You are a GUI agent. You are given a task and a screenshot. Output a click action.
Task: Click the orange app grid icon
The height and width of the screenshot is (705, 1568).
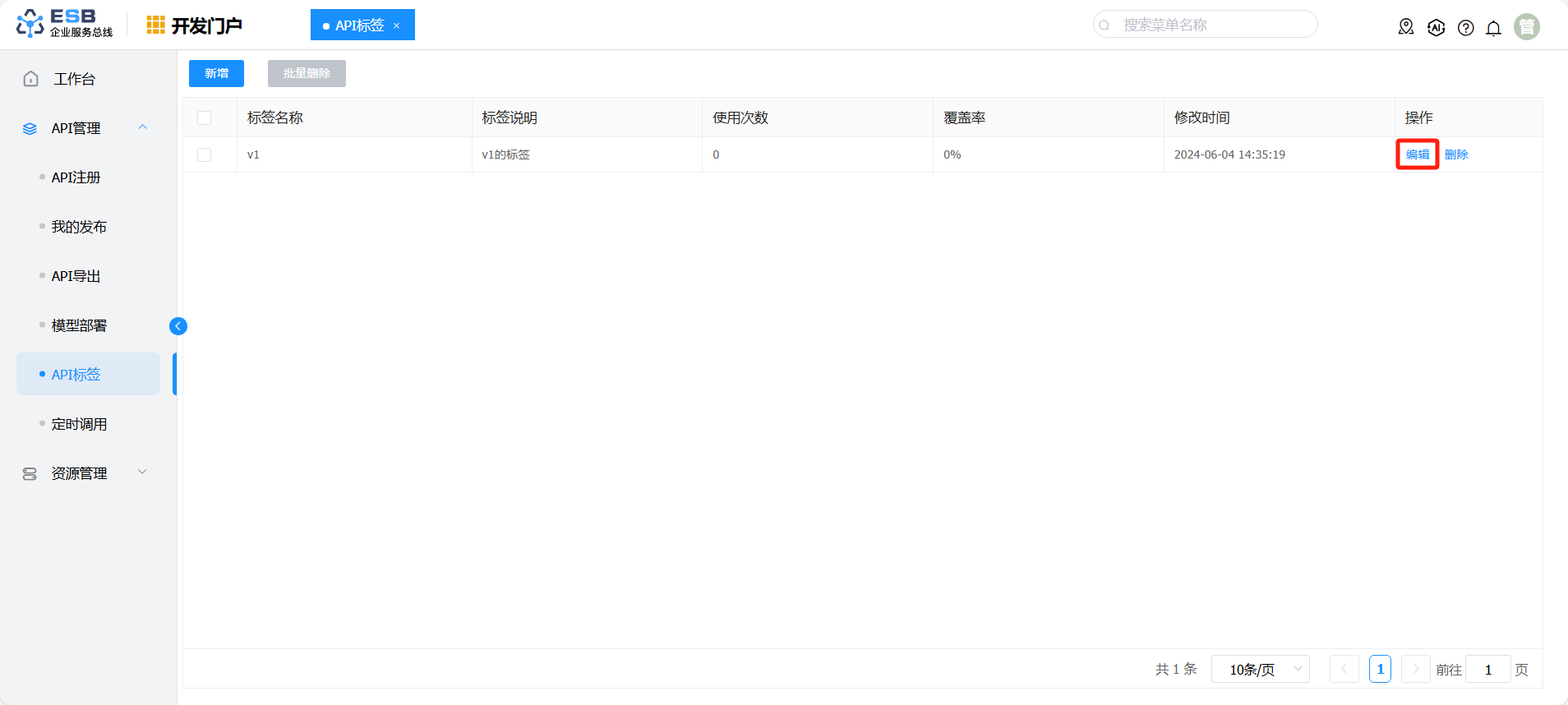(155, 25)
